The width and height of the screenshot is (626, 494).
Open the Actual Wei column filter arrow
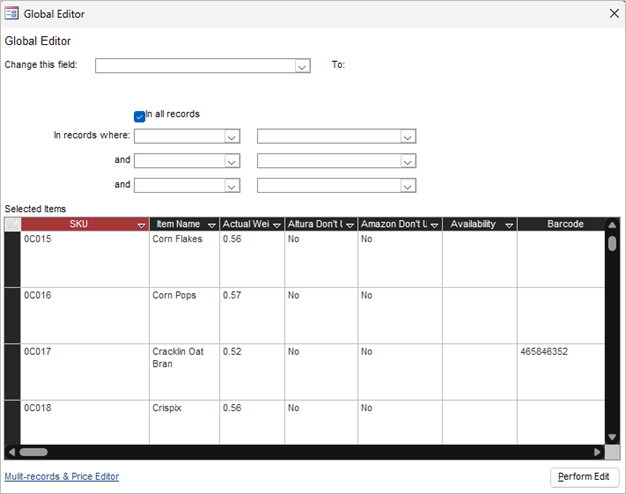pyautogui.click(x=277, y=225)
